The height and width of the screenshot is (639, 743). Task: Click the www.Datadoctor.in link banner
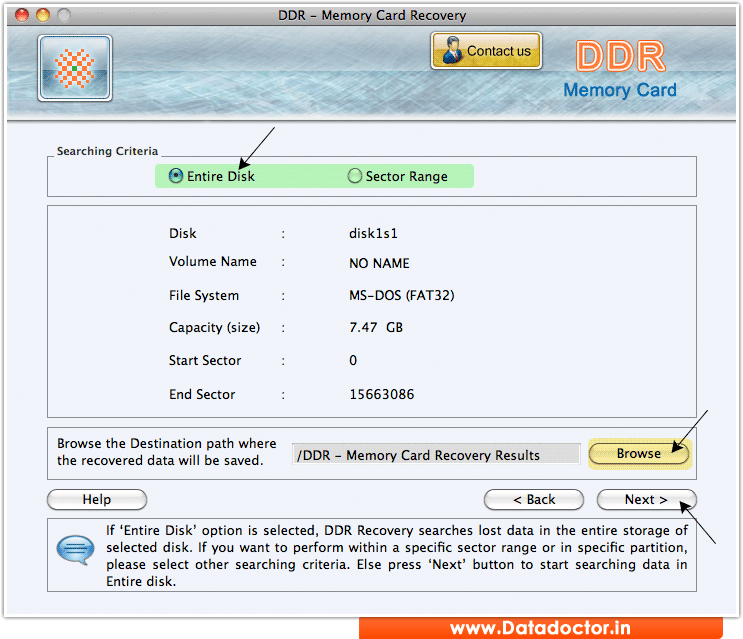(540, 628)
